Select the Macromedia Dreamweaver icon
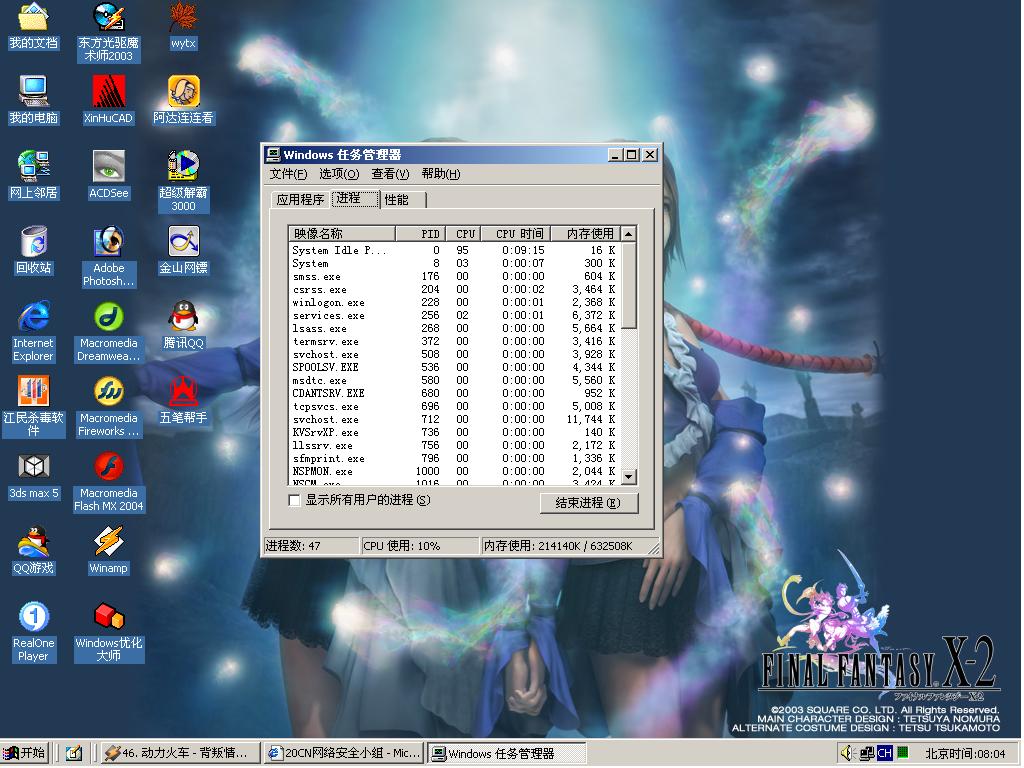This screenshot has width=1024, height=768. (108, 332)
